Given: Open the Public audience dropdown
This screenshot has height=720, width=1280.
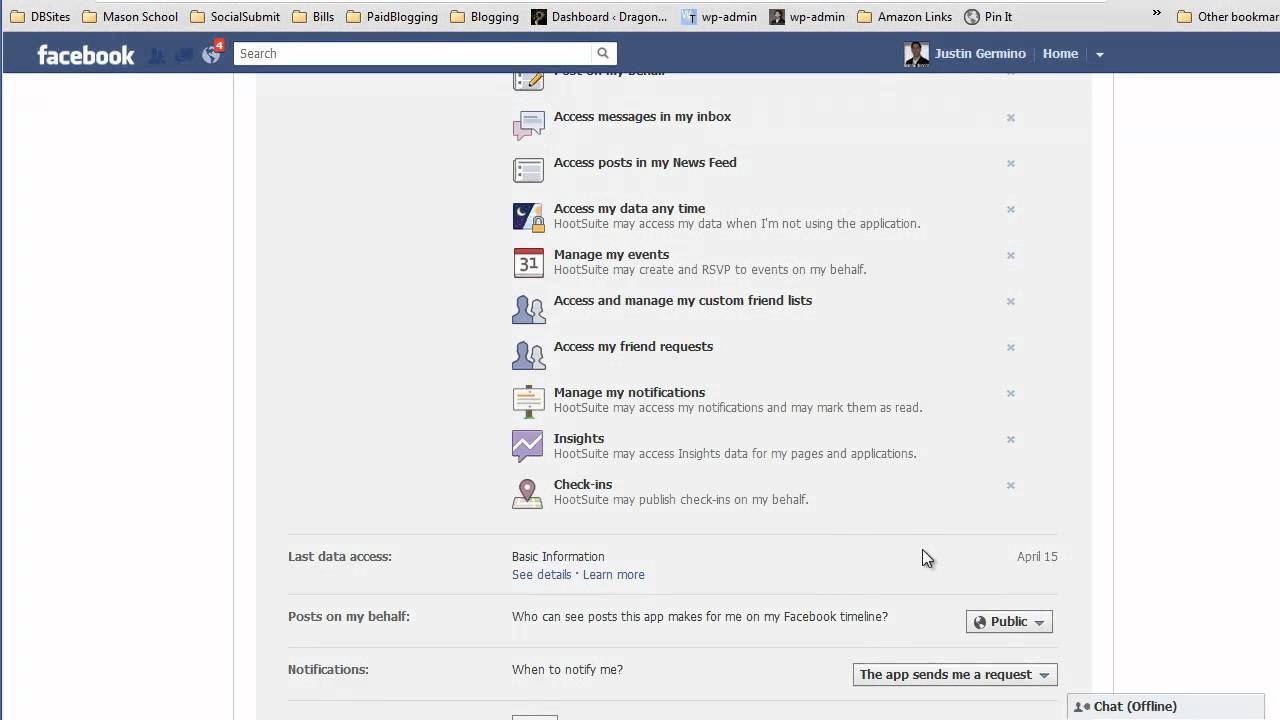Looking at the screenshot, I should (1009, 622).
